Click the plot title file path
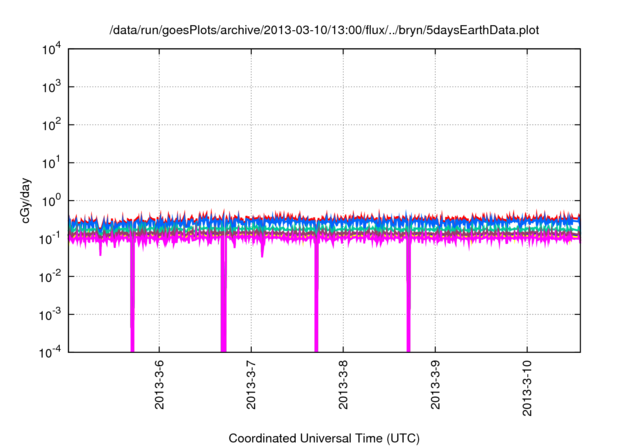The image size is (640, 448). click(324, 30)
